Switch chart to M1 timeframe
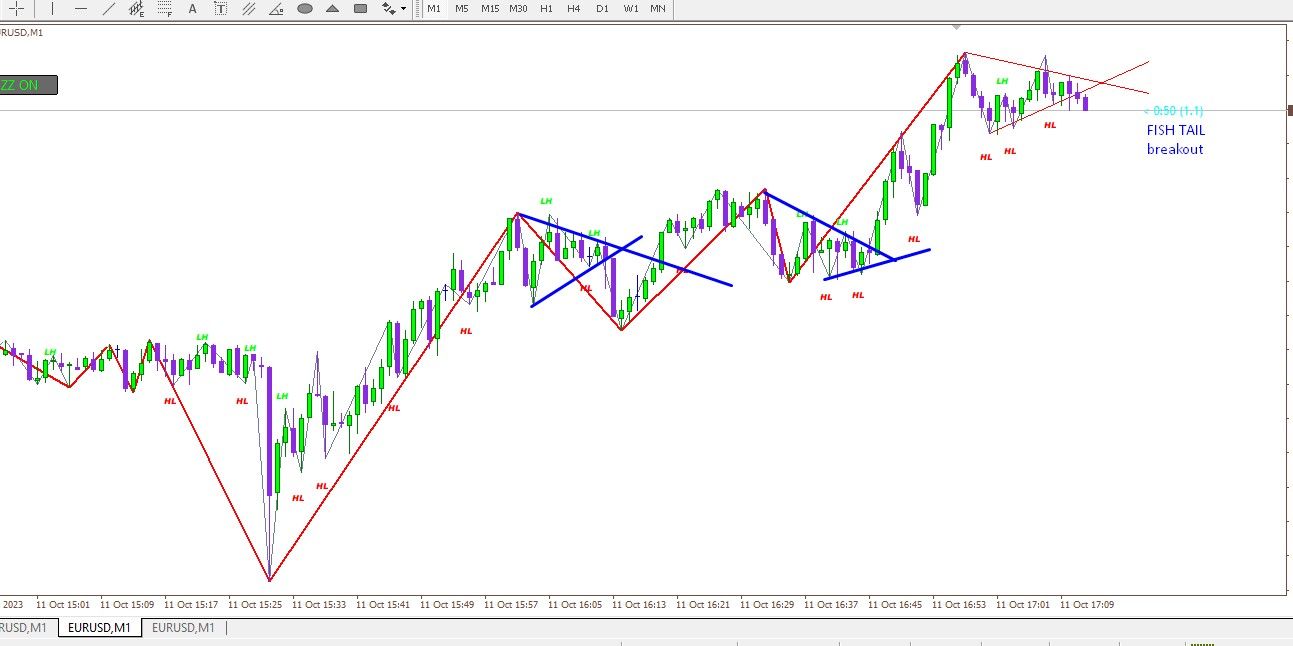Image resolution: width=1293 pixels, height=646 pixels. [x=434, y=8]
